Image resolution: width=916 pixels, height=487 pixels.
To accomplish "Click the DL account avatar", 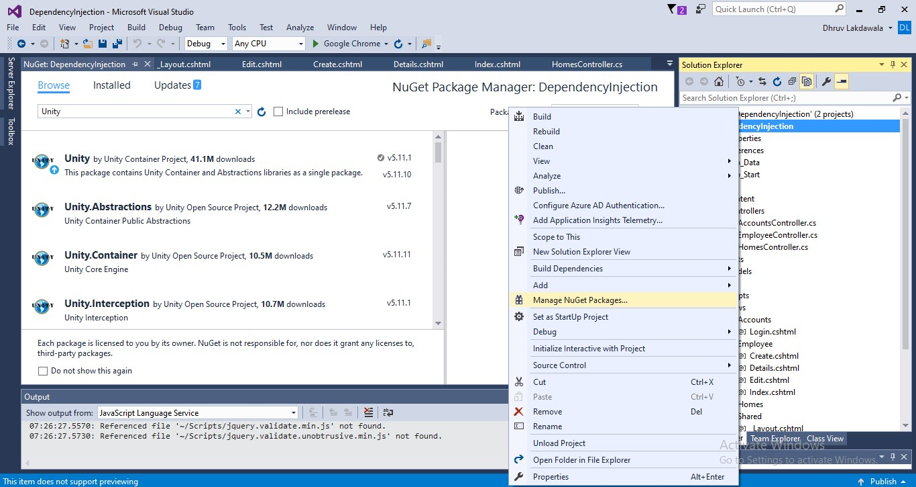I will (904, 27).
